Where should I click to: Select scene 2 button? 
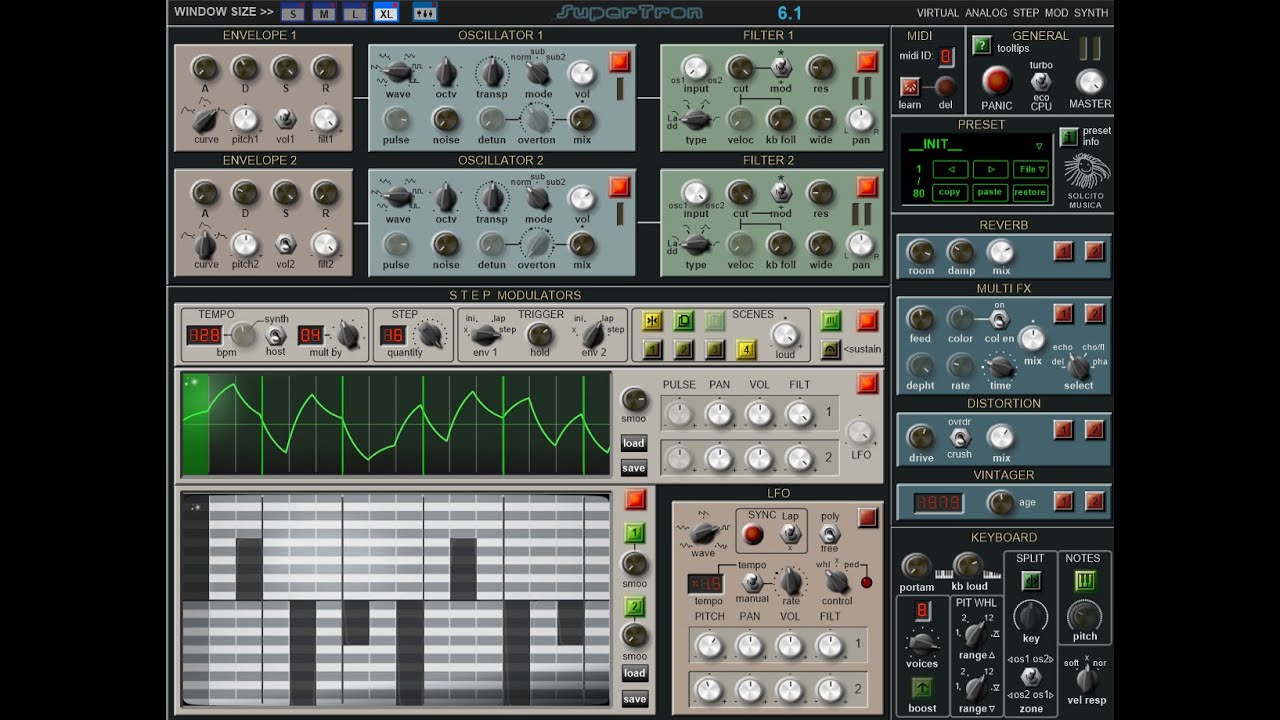684,349
